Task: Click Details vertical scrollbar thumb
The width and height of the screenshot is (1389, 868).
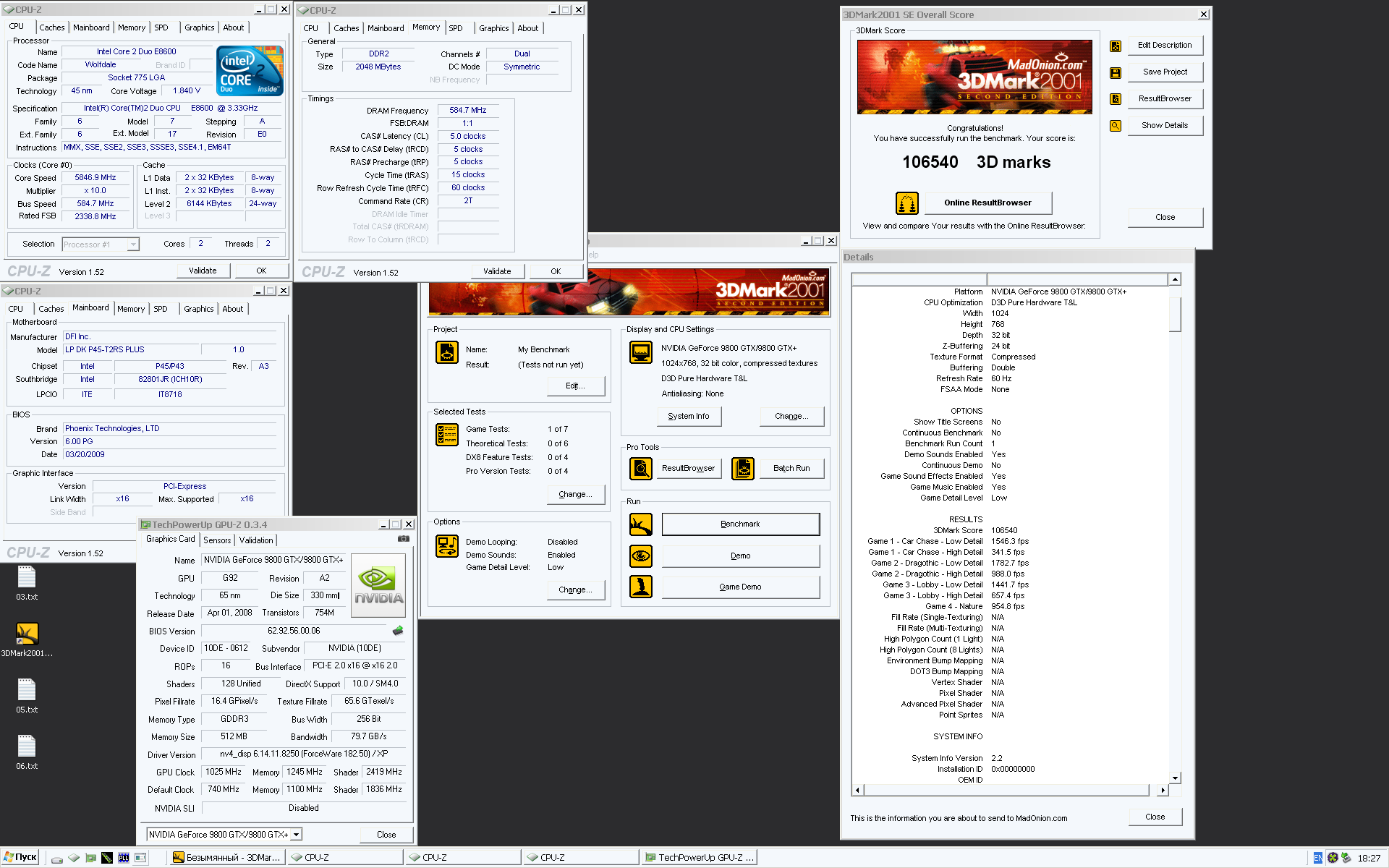Action: click(x=1175, y=313)
